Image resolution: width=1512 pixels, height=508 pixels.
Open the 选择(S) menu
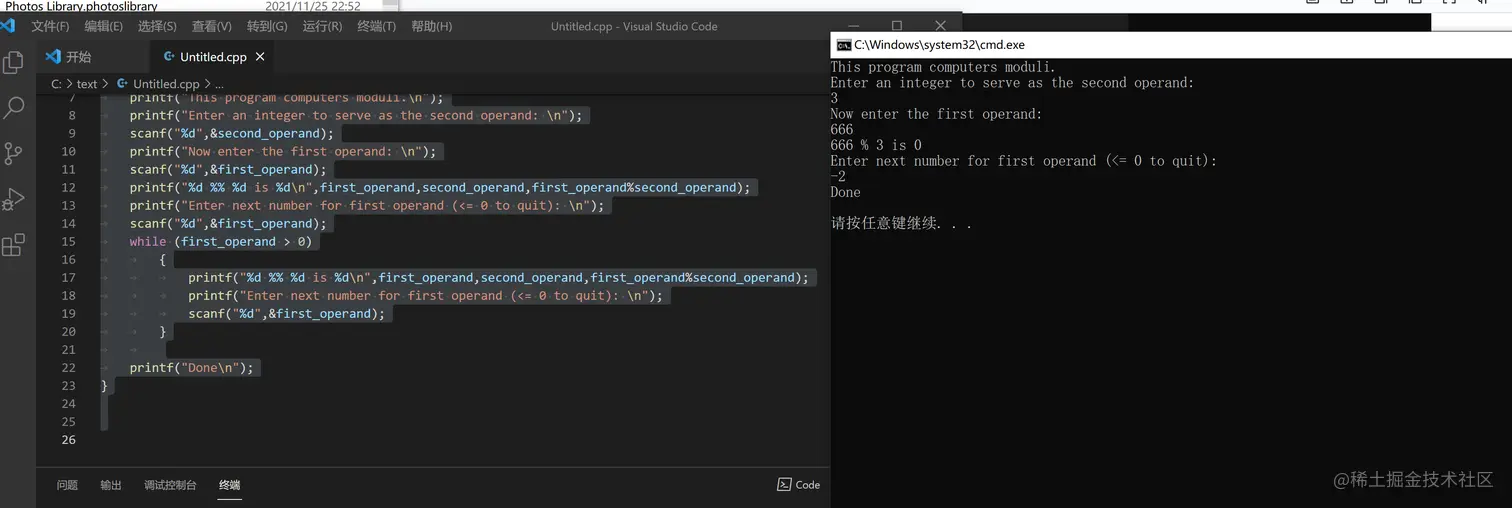coord(157,26)
